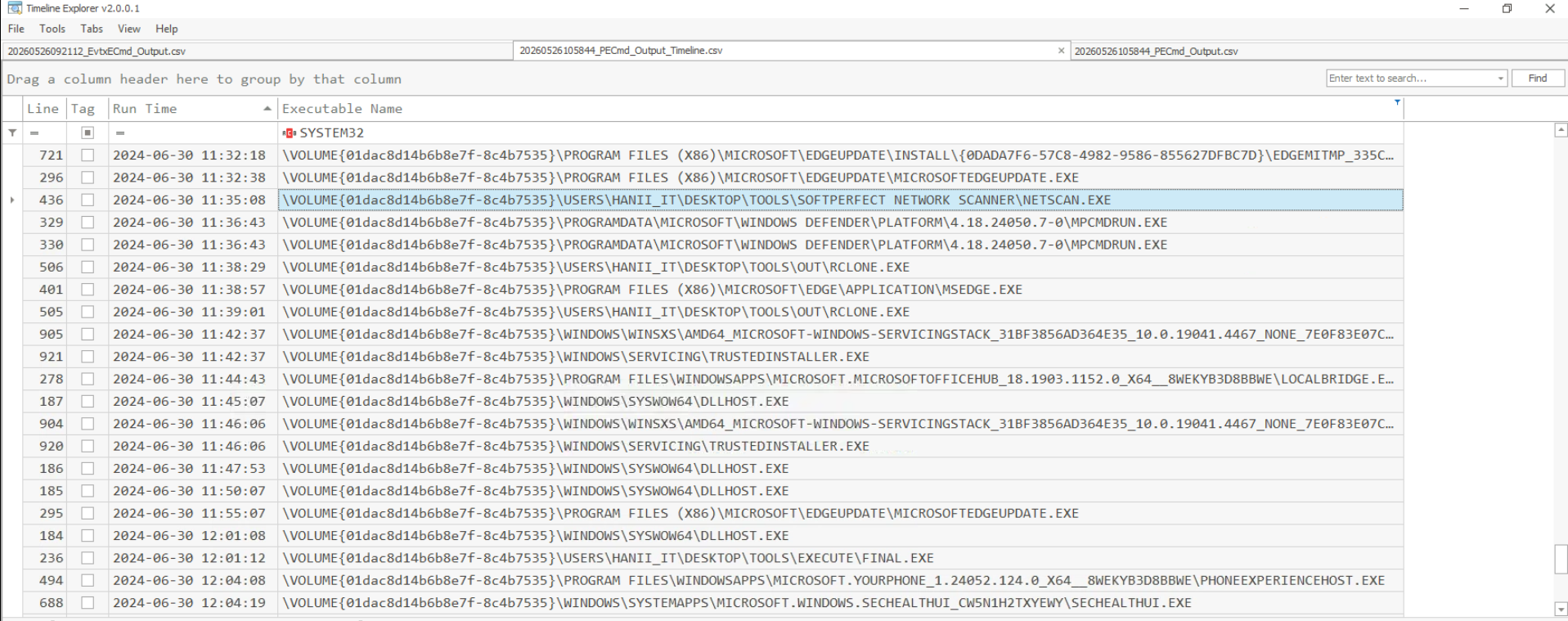
Task: Select the EXECUTE\FINAL.EXE row
Action: coord(841,558)
